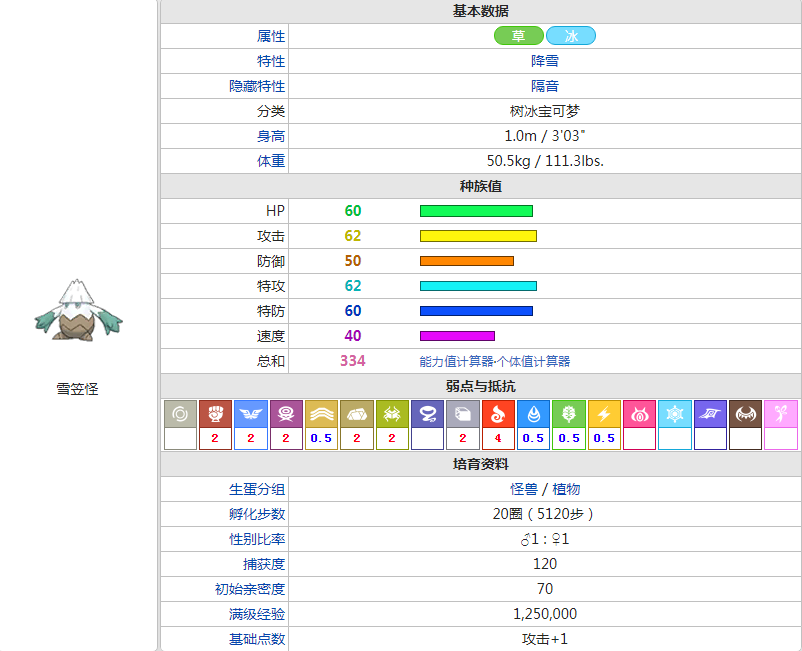This screenshot has width=802, height=651.
Task: Click the 20圈（5120步）hatch steps value
Action: tap(545, 514)
